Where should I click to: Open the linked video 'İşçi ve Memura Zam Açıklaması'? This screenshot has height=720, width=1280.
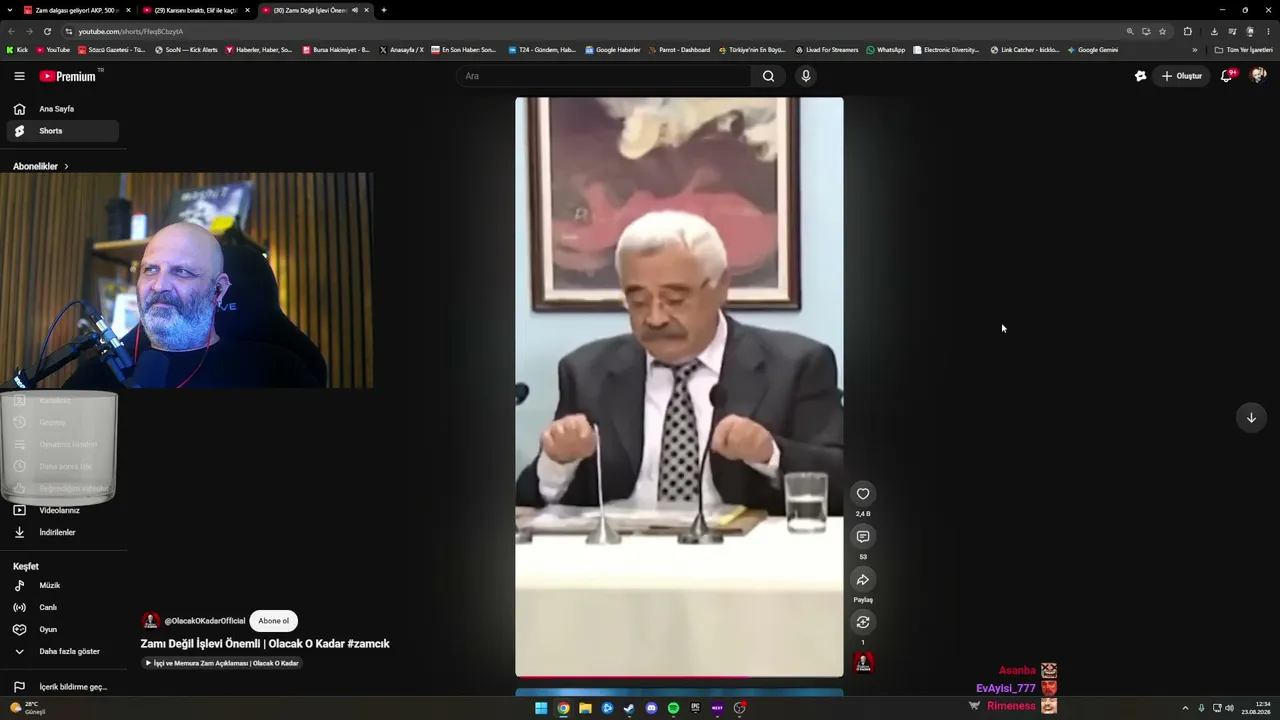click(222, 663)
